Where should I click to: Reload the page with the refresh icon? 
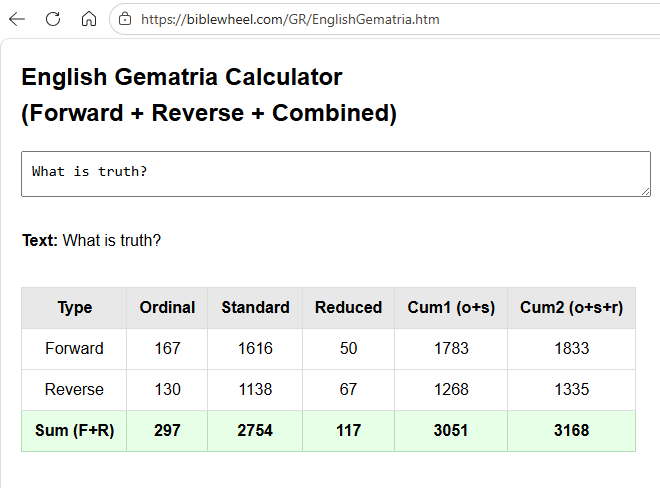(53, 19)
